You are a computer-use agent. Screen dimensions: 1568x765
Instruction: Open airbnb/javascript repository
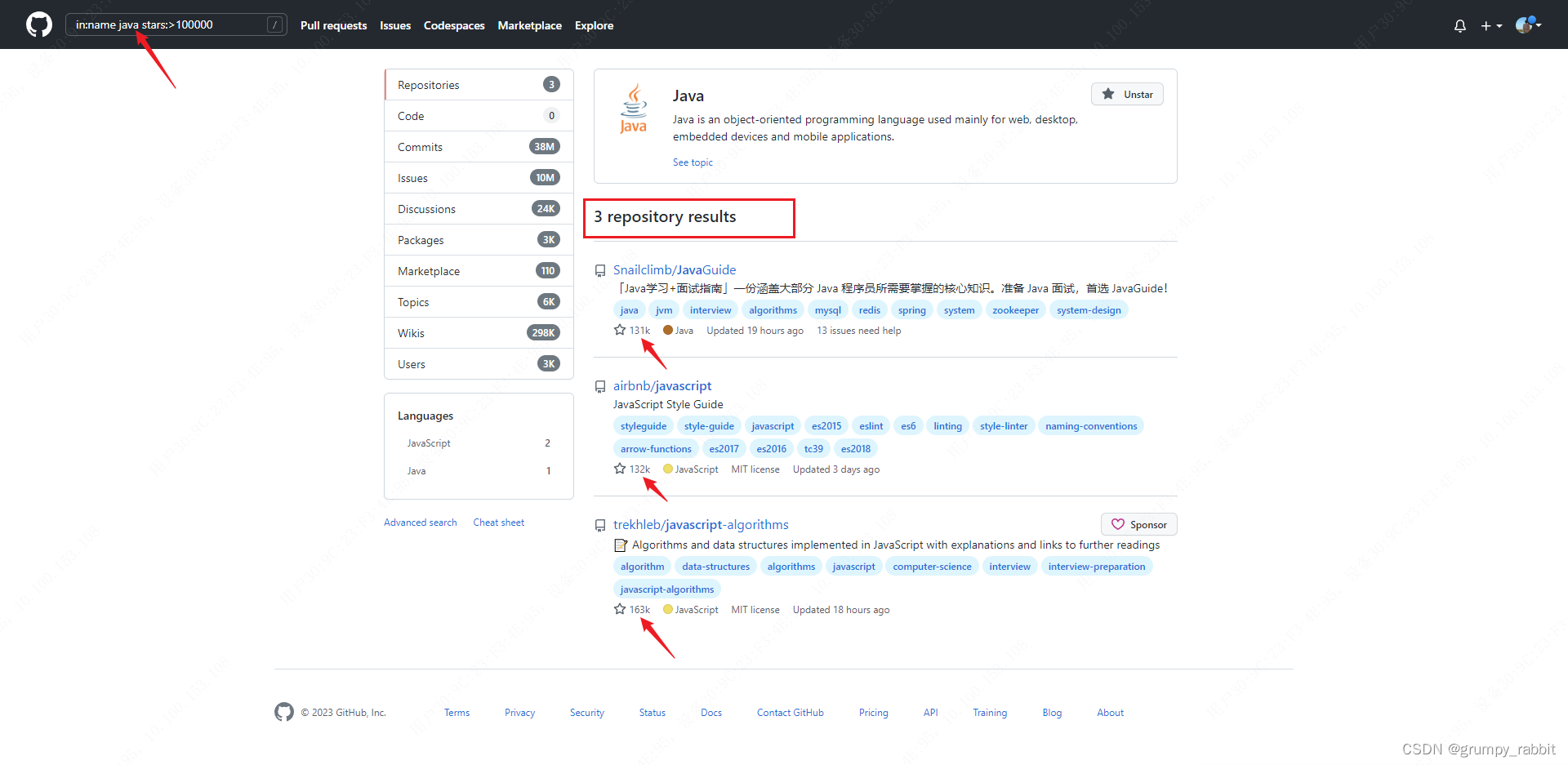click(x=662, y=385)
